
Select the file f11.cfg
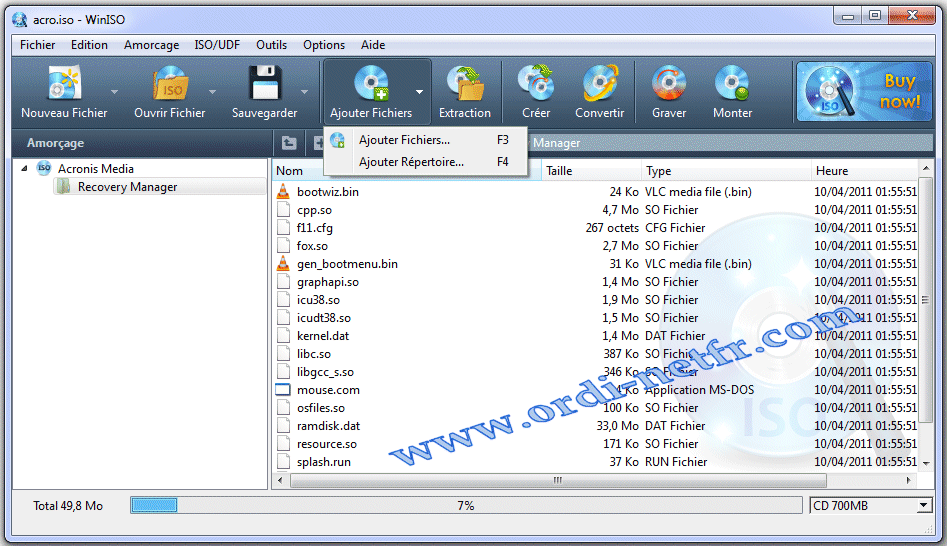point(315,228)
